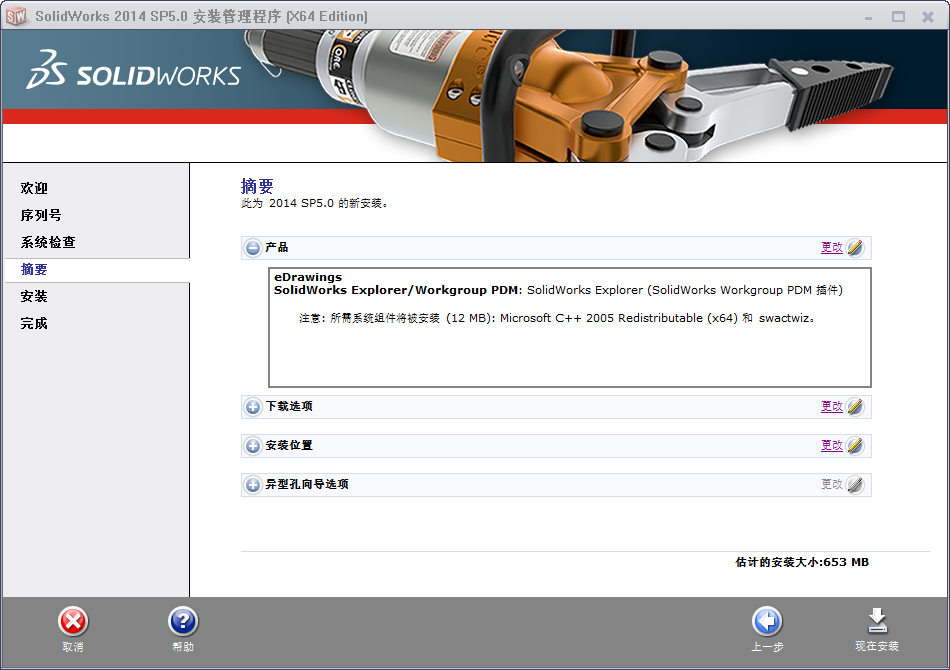Click eDrawings product entry
This screenshot has width=950, height=670.
click(308, 277)
